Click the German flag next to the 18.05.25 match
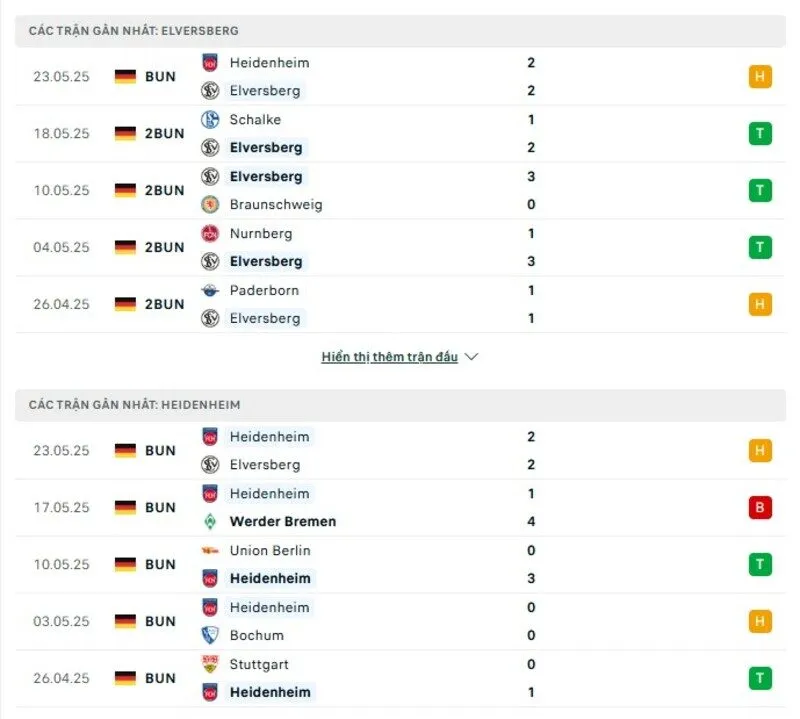Viewport: 800px width, 719px height. point(126,133)
